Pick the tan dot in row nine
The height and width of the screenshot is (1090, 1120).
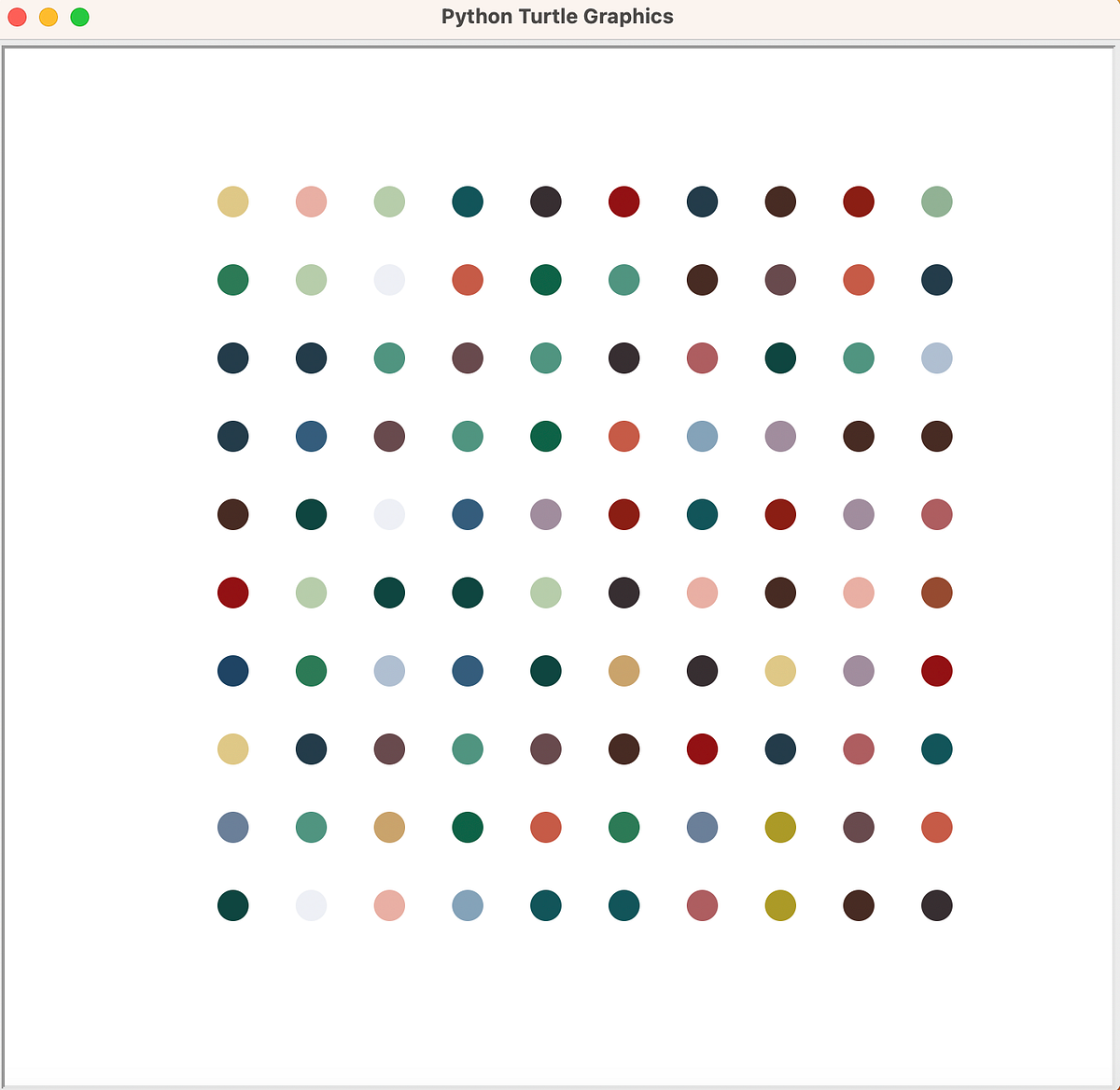point(389,827)
